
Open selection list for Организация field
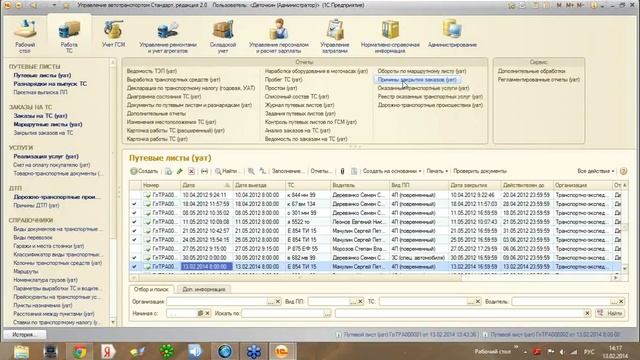tap(271, 302)
